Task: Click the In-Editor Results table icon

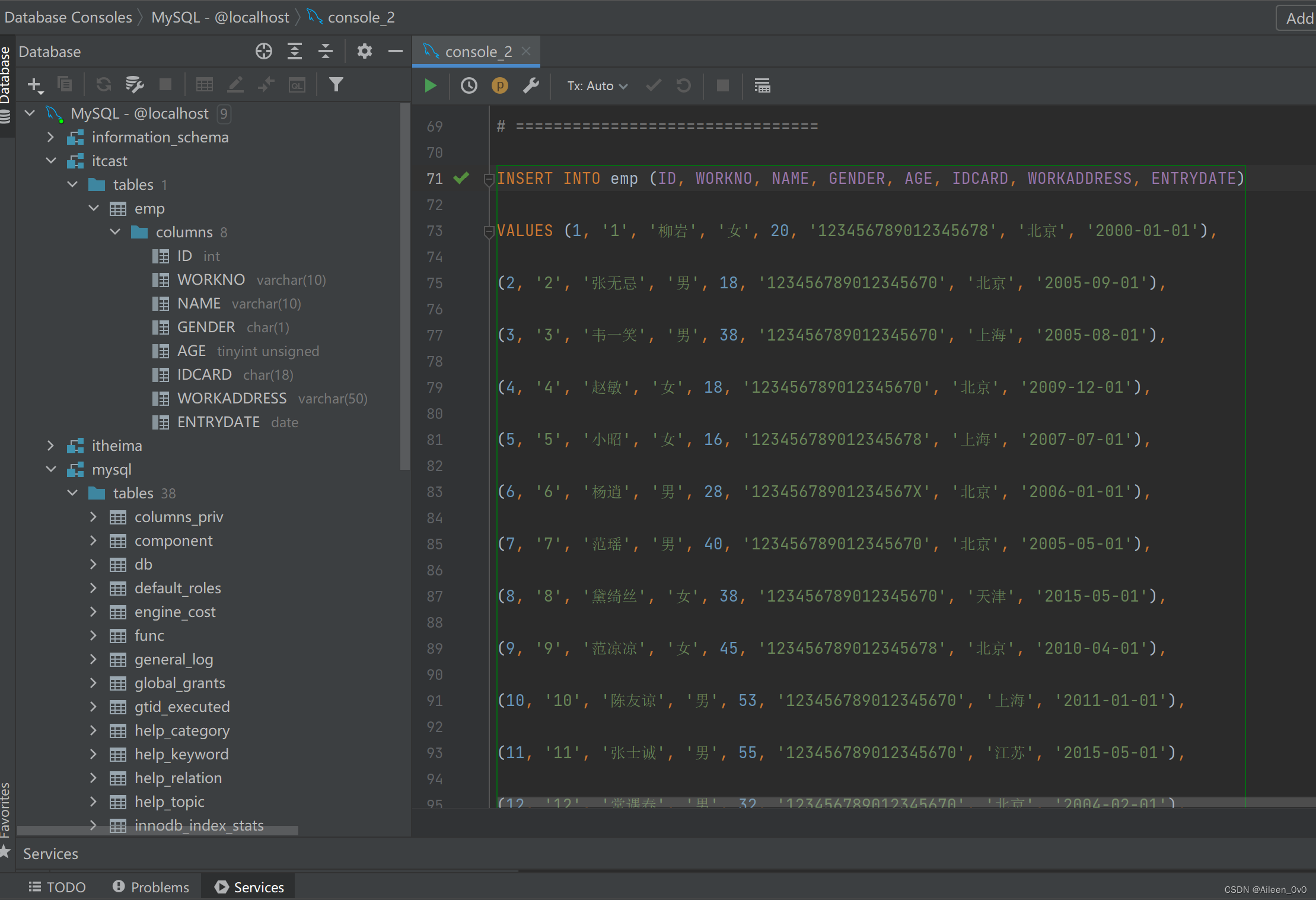Action: click(762, 86)
